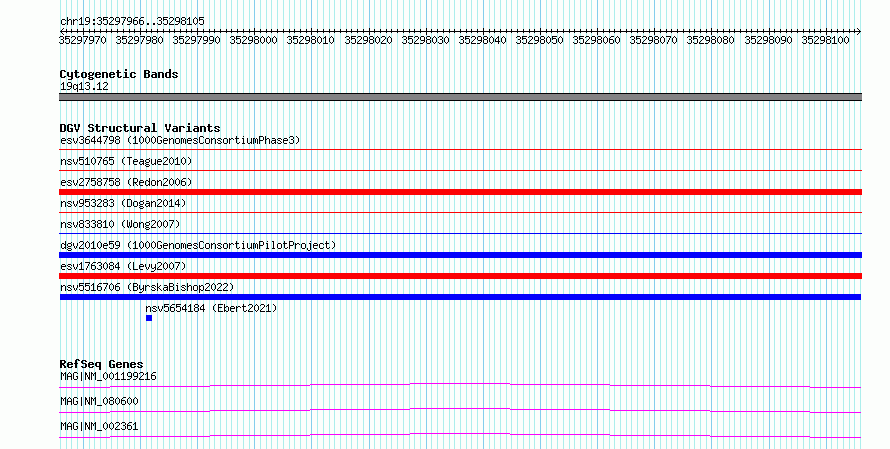Click the nsv5516706 (ByrskaBishop2022) label
Screen dimensions: 890x449
(147, 287)
